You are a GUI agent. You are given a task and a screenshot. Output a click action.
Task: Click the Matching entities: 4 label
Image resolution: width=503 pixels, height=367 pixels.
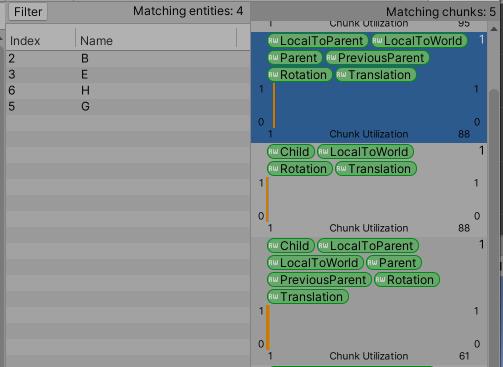[188, 11]
